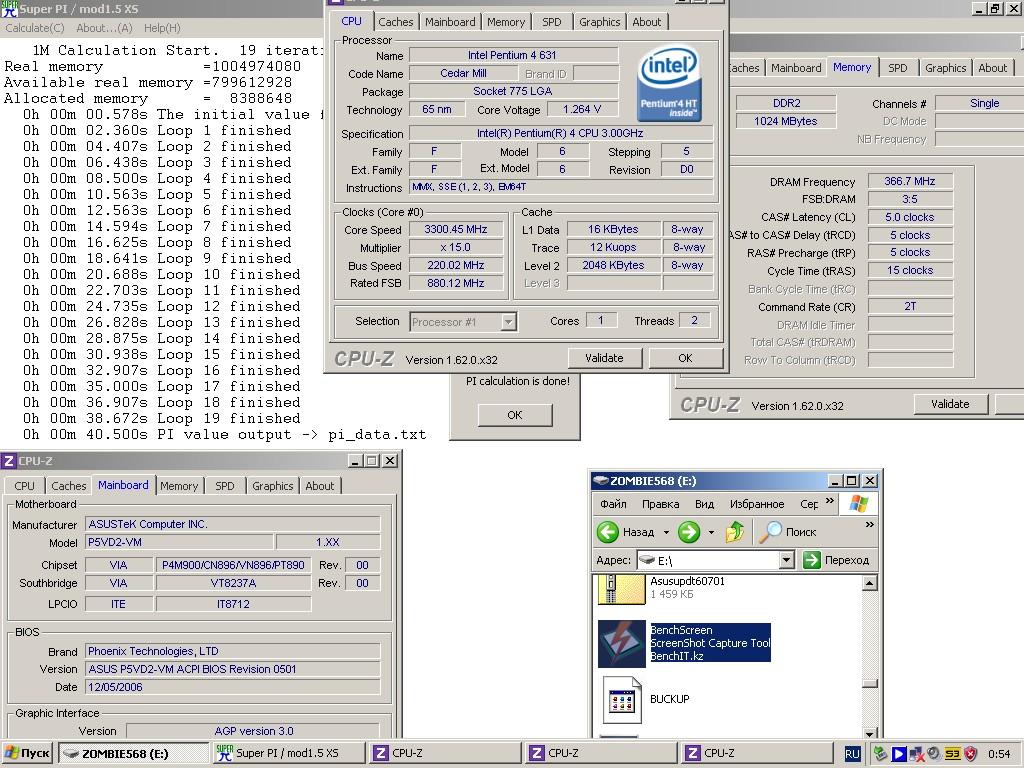This screenshot has width=1024, height=768.
Task: Select the BUCKUP file icon
Action: (621, 699)
